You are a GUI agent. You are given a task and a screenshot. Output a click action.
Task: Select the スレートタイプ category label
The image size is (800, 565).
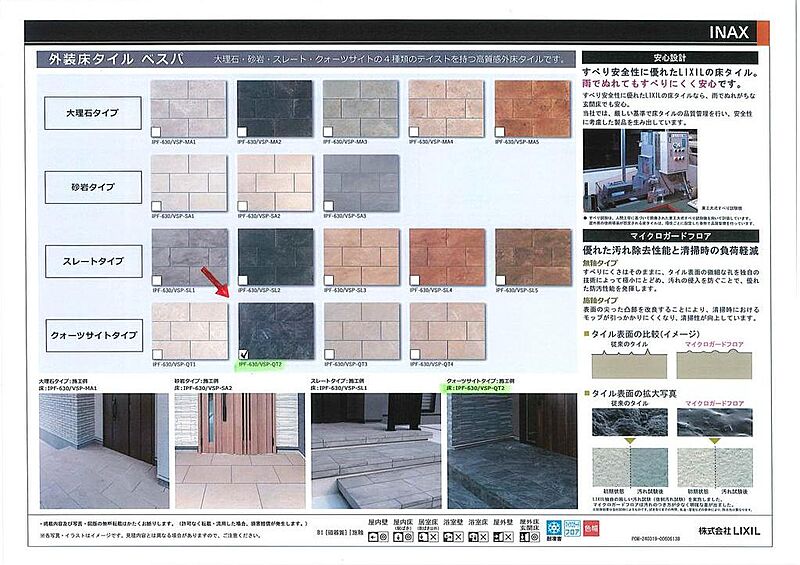(94, 261)
